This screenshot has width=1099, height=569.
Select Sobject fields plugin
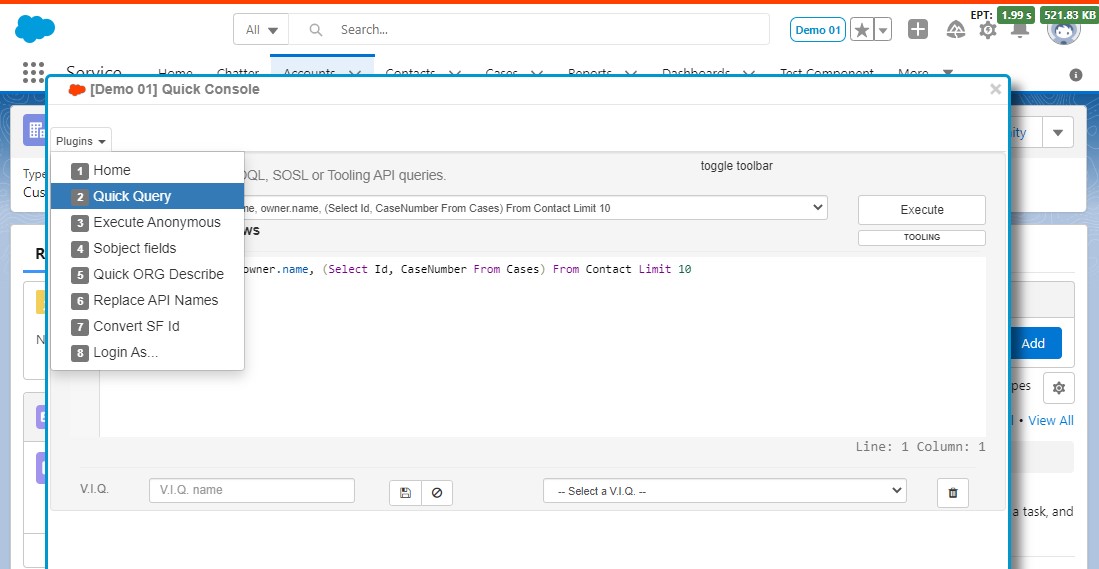[x=147, y=248]
